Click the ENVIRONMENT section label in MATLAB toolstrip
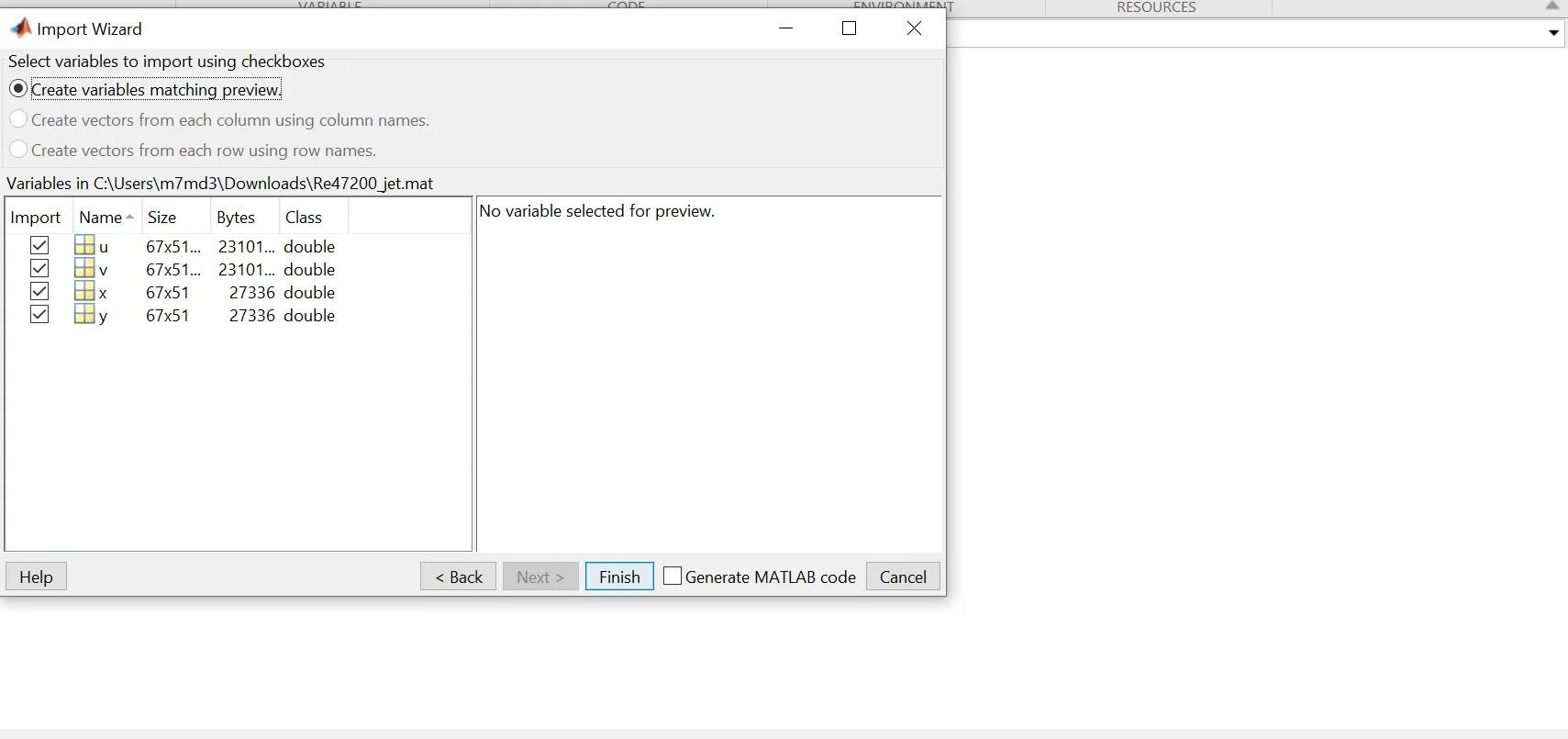Image resolution: width=1568 pixels, height=739 pixels. 904,6
